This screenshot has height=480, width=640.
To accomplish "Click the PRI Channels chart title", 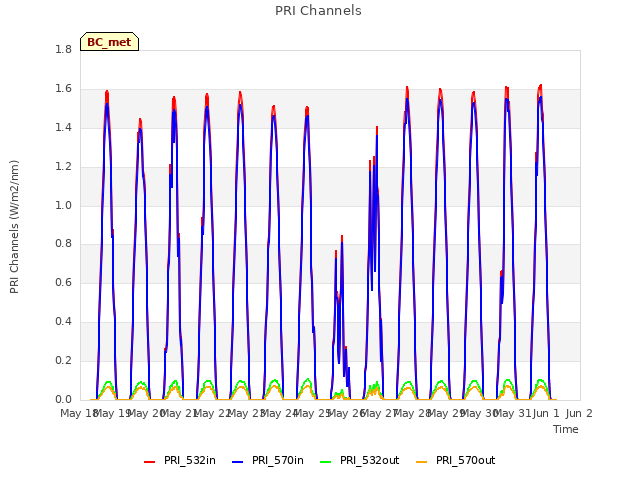I will [x=318, y=11].
